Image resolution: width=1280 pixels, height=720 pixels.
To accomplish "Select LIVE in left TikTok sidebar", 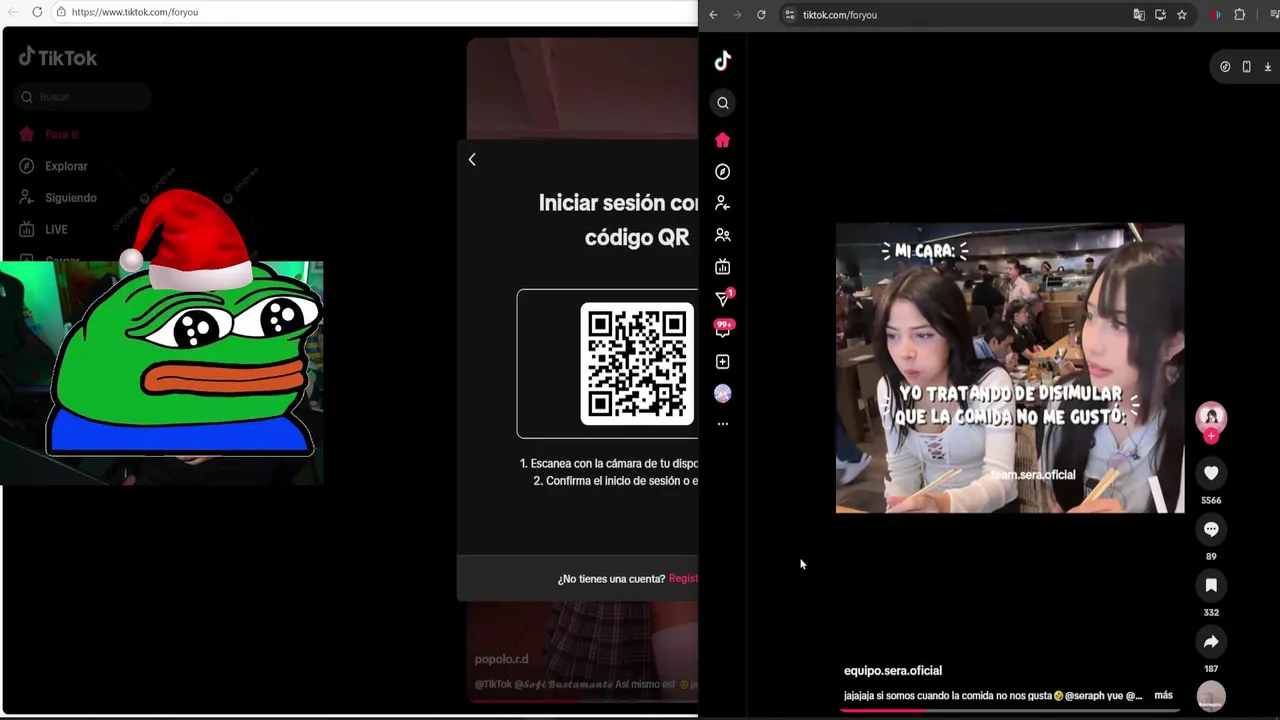I will [44, 230].
